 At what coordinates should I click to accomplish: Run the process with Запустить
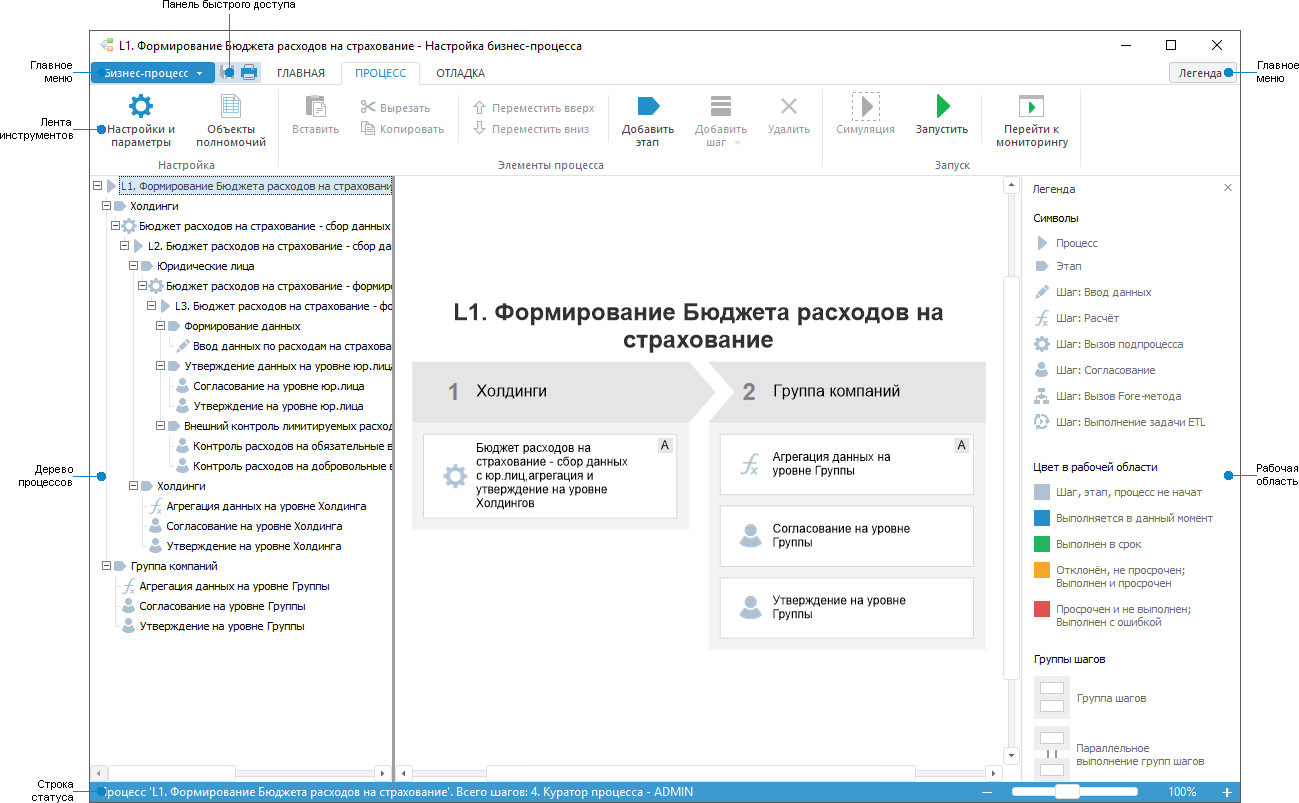[x=941, y=107]
